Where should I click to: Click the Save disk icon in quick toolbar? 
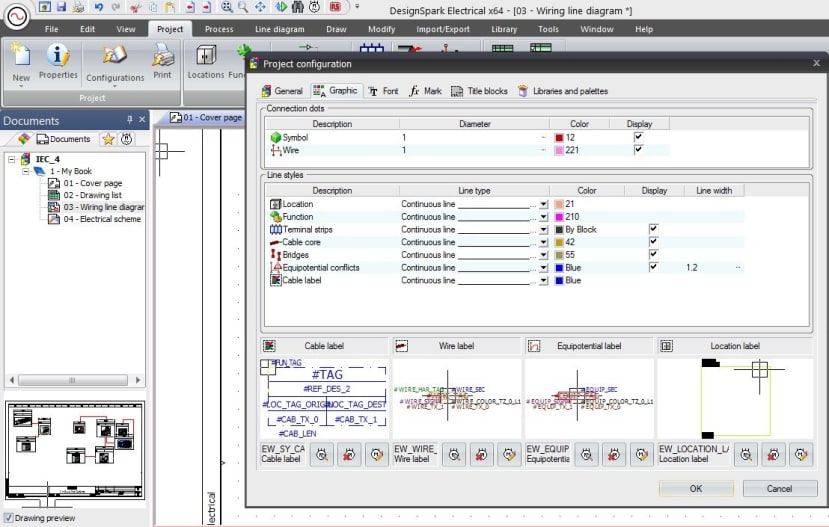(61, 7)
